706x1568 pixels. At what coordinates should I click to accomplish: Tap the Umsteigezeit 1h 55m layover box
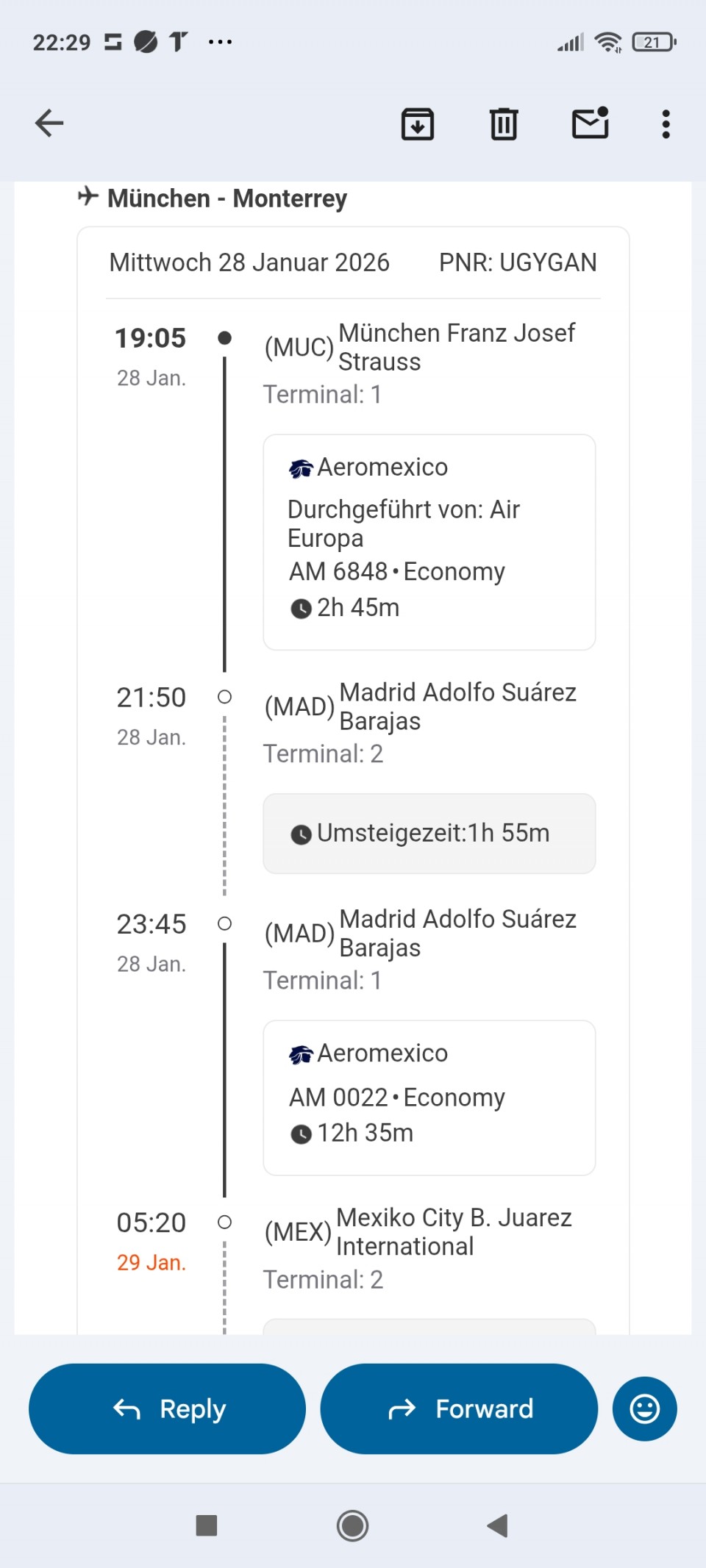pos(429,833)
